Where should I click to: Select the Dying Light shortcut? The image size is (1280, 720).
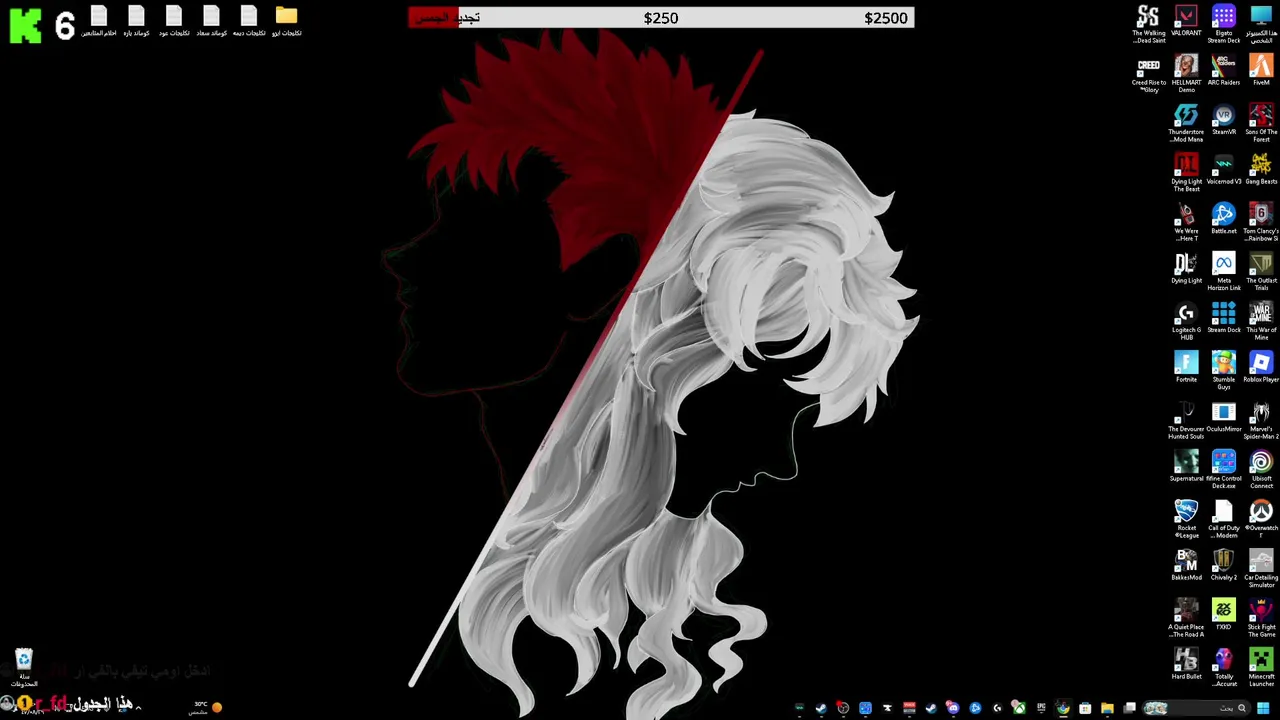[x=1186, y=268]
